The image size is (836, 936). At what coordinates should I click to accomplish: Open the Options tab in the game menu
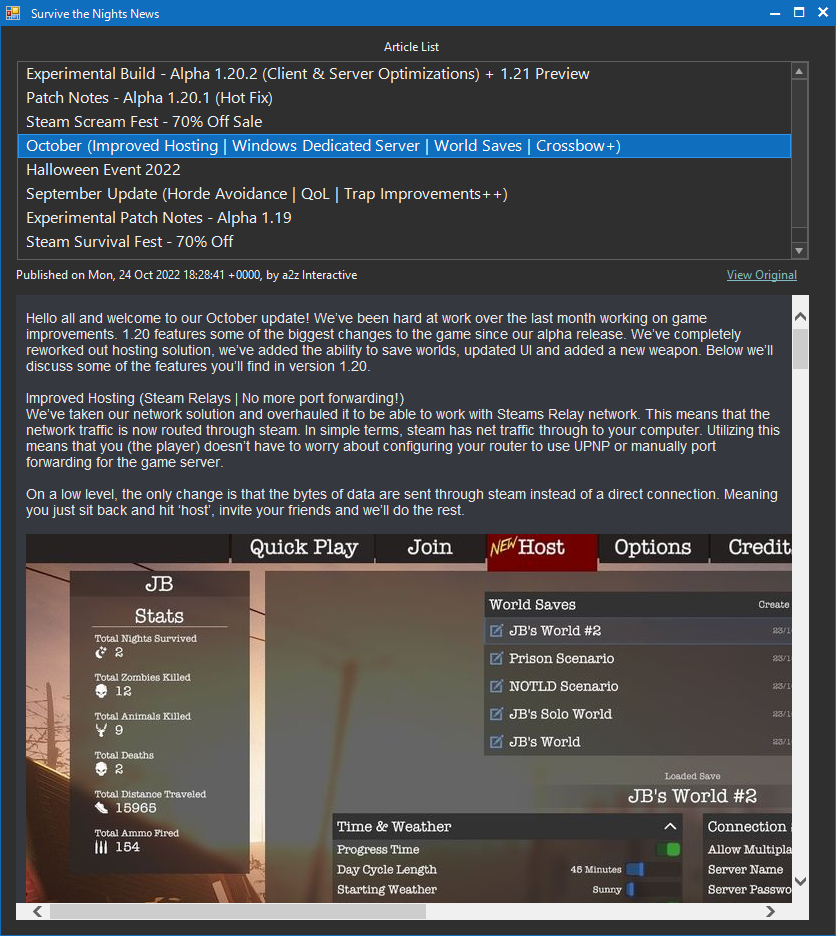tap(652, 548)
